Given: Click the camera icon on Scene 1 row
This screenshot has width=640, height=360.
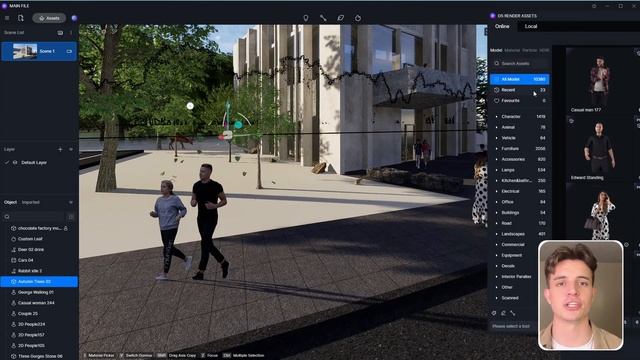Looking at the screenshot, I should point(69,51).
